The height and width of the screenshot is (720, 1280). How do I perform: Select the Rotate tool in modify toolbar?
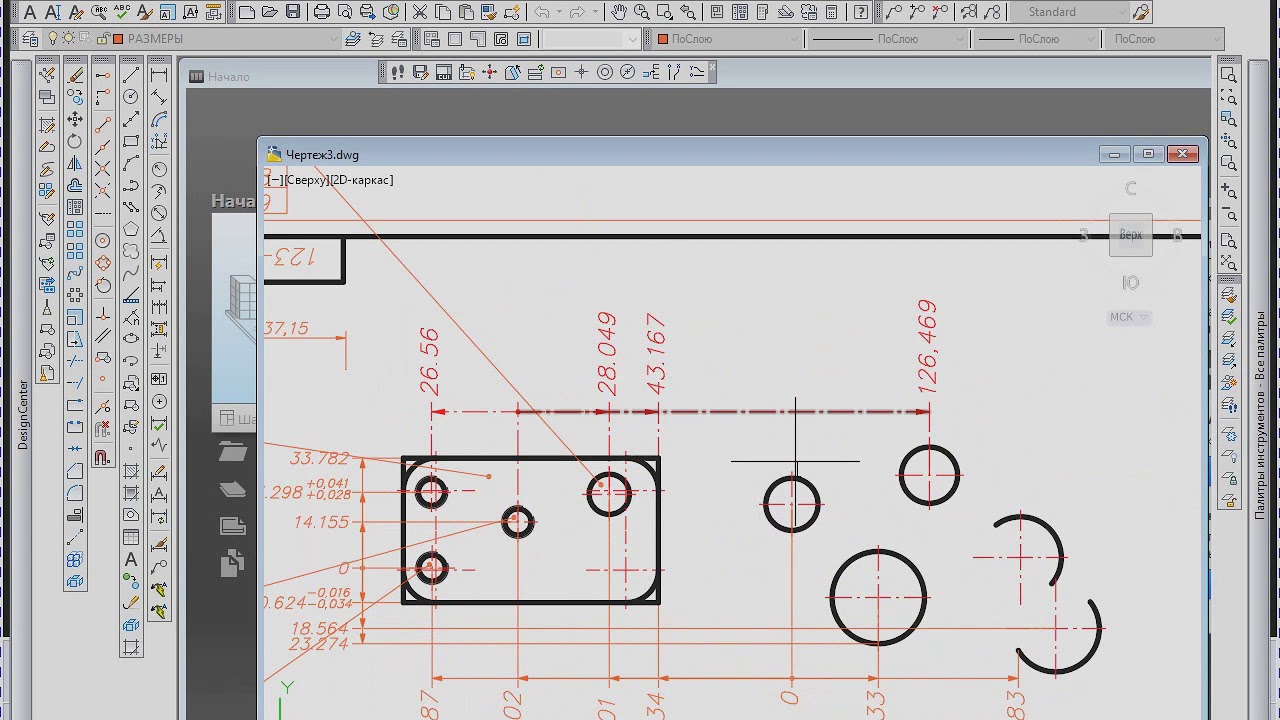point(75,142)
